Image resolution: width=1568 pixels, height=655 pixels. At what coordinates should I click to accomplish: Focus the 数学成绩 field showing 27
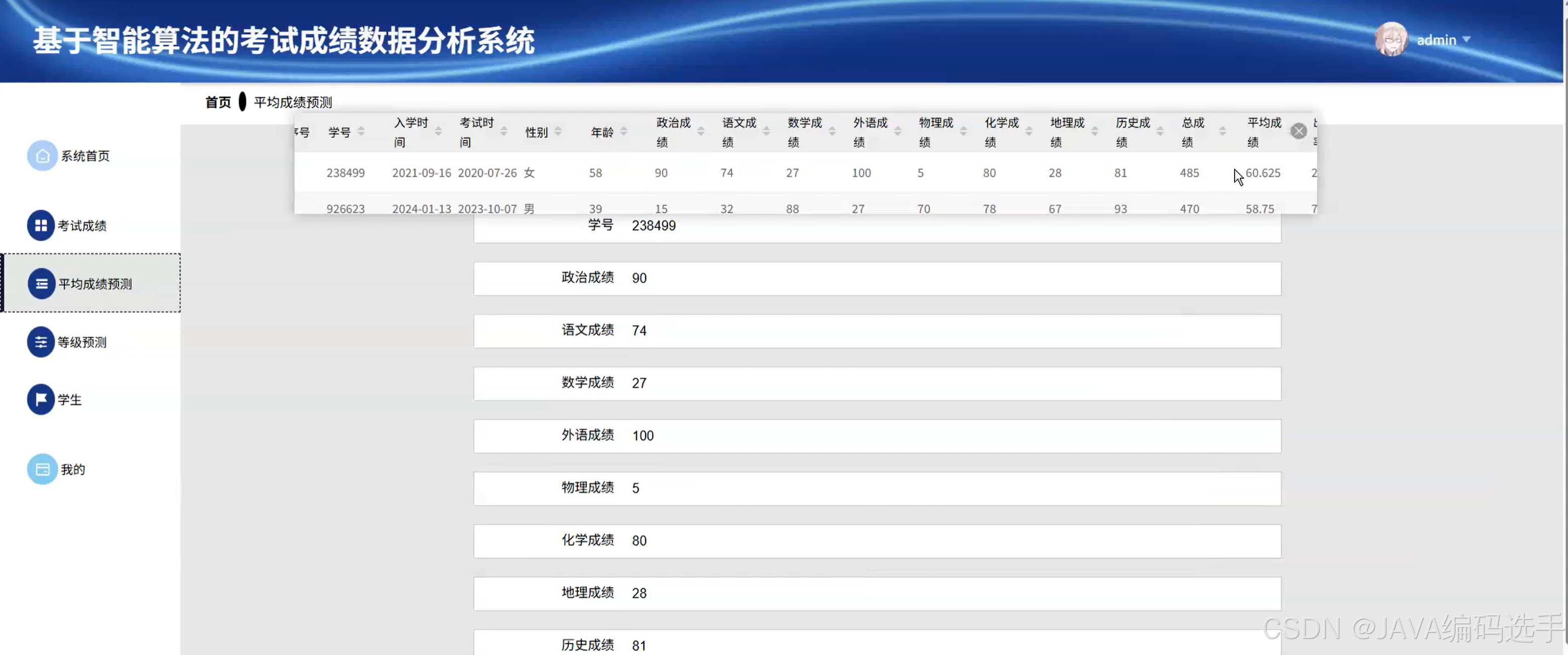pyautogui.click(x=877, y=383)
